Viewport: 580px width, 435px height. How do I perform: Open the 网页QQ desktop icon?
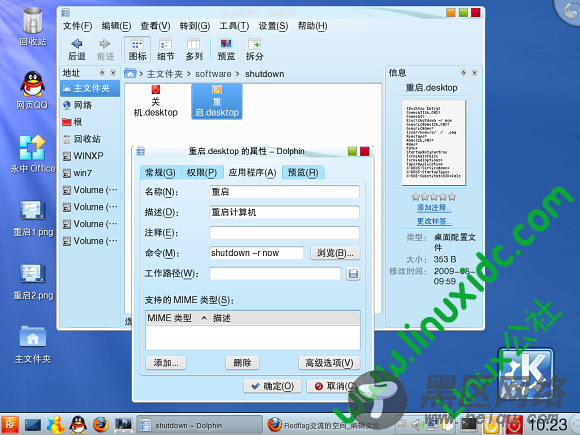pos(32,90)
